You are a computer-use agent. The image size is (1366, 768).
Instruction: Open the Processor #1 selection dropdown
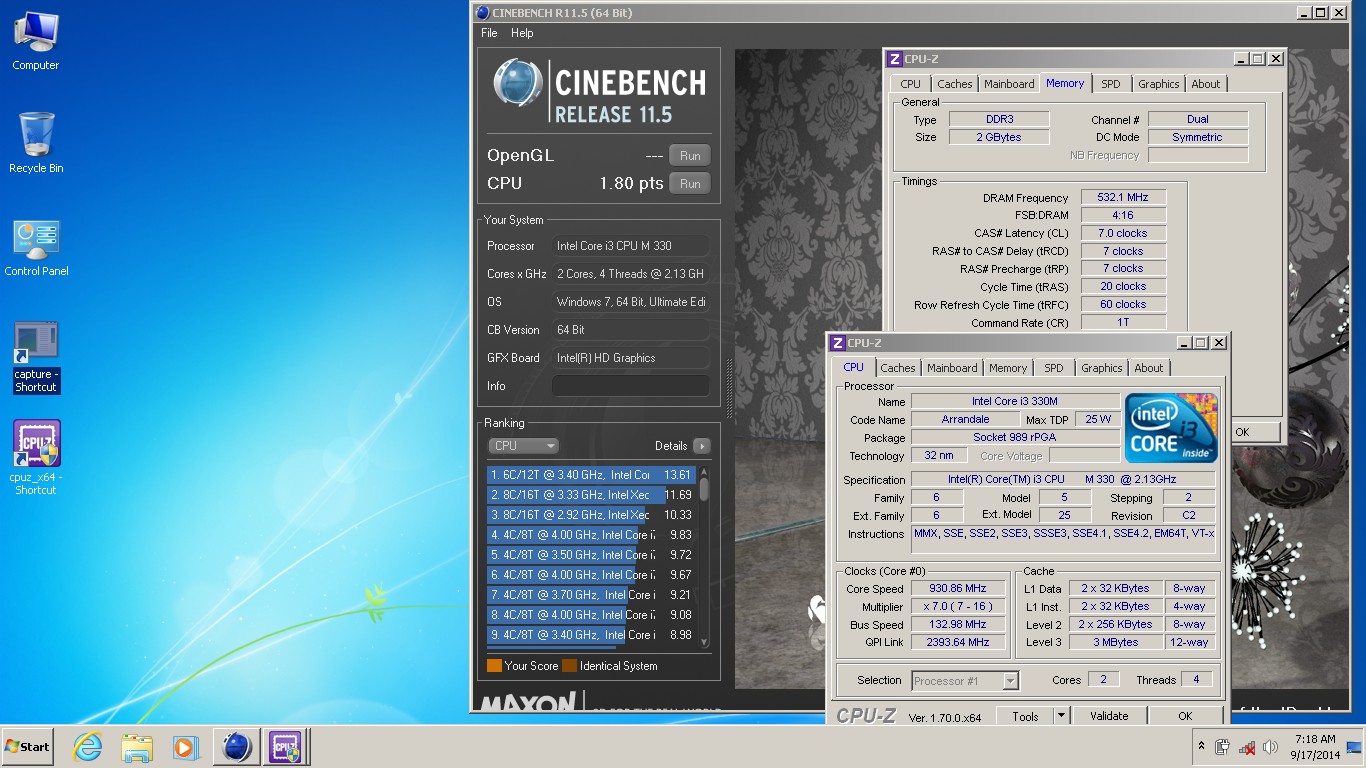point(965,681)
